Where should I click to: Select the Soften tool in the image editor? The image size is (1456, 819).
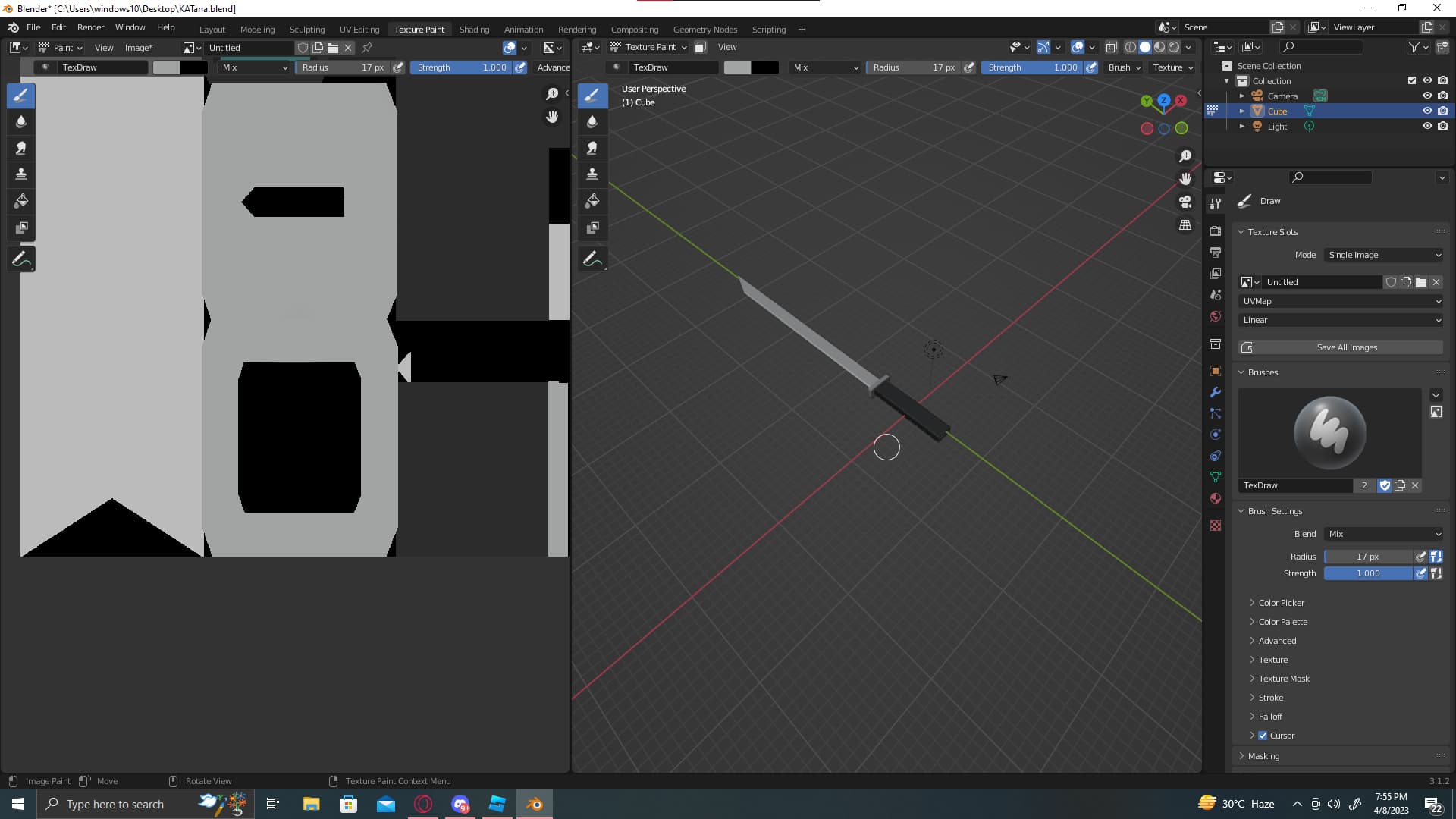pos(21,121)
